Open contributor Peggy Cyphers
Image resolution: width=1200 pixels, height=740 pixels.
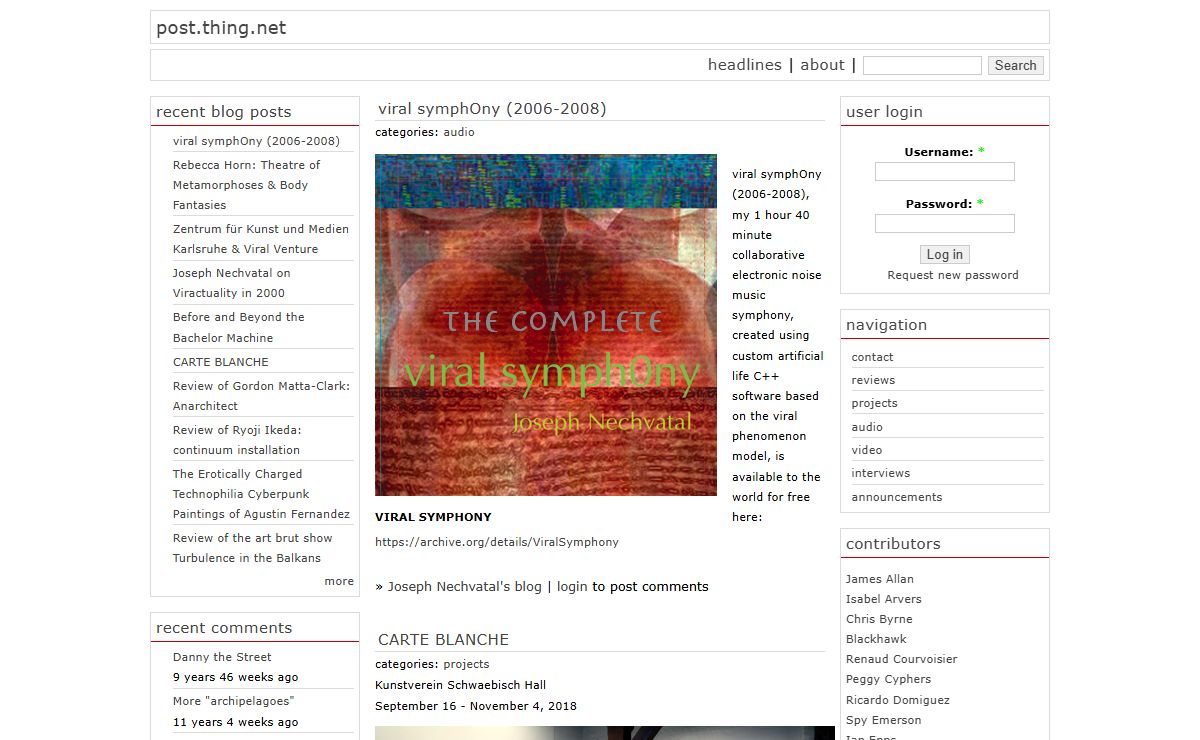point(888,679)
